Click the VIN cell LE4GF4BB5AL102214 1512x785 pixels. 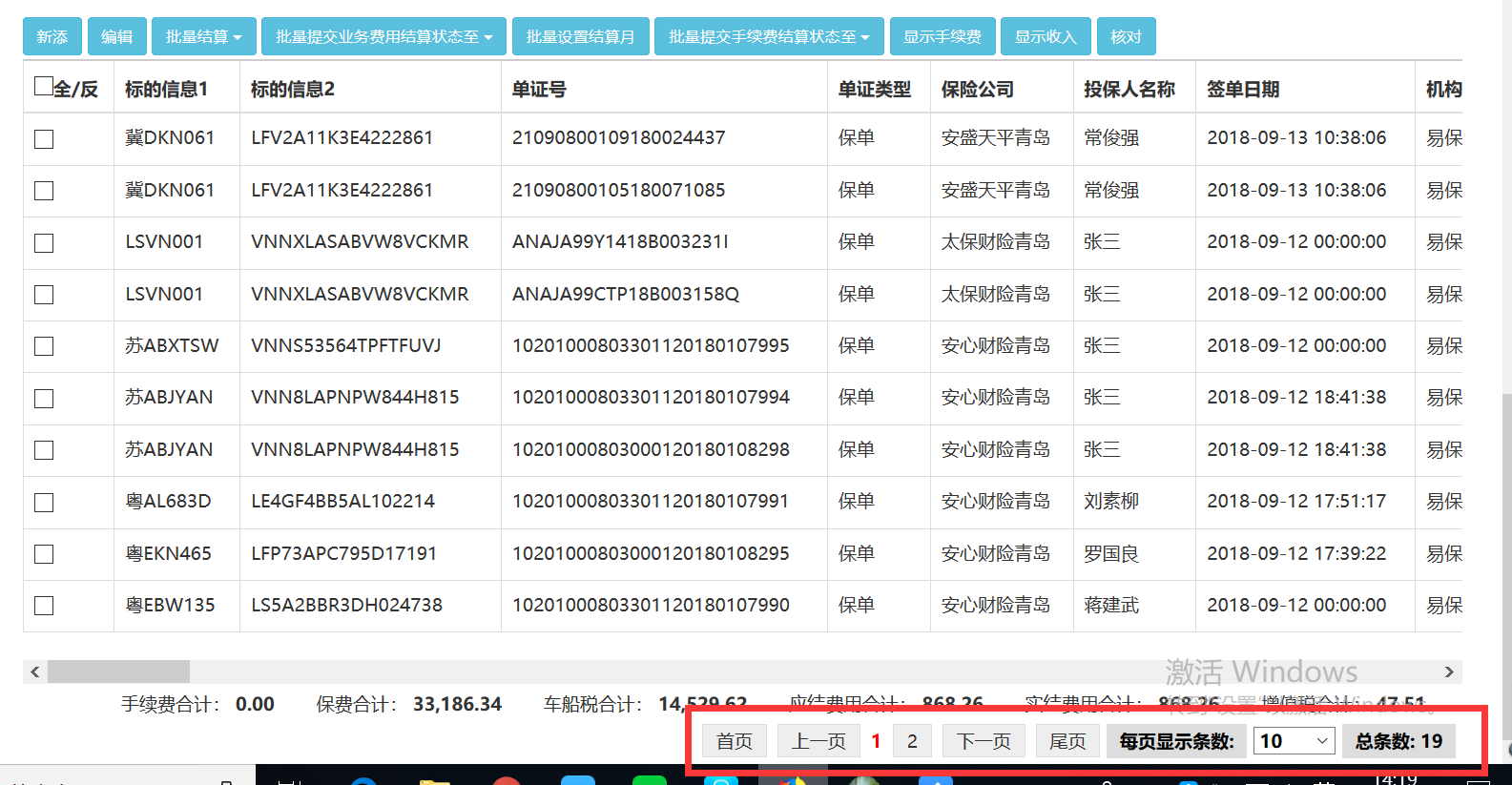(x=342, y=501)
